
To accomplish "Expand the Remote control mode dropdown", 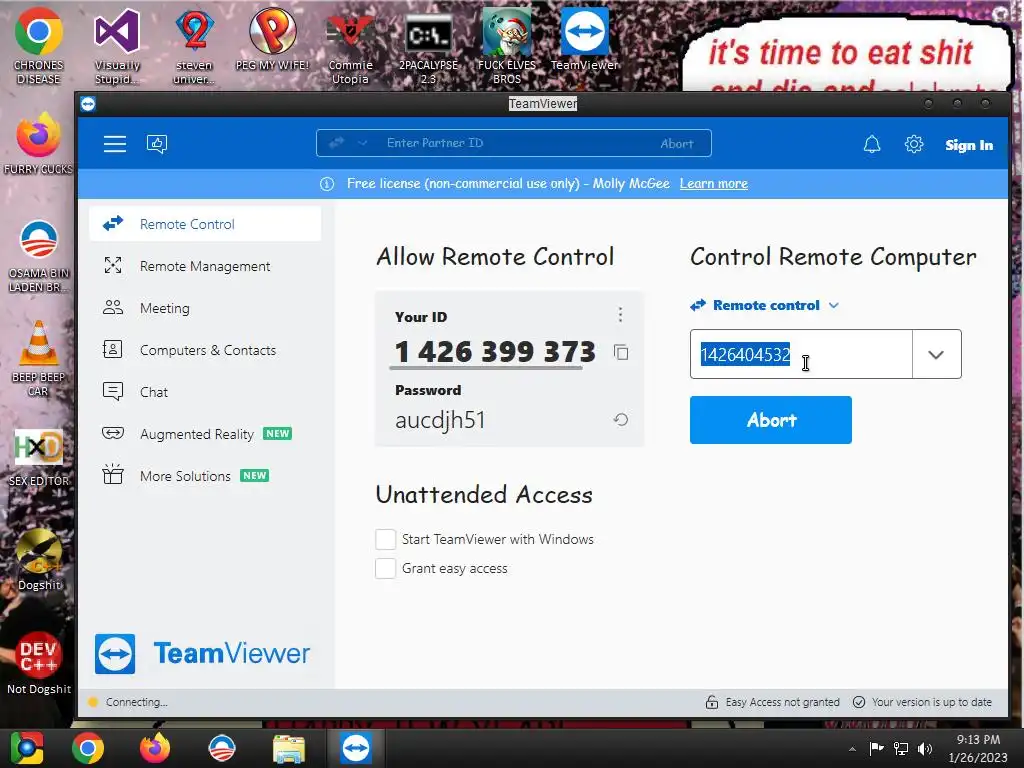I will point(834,305).
